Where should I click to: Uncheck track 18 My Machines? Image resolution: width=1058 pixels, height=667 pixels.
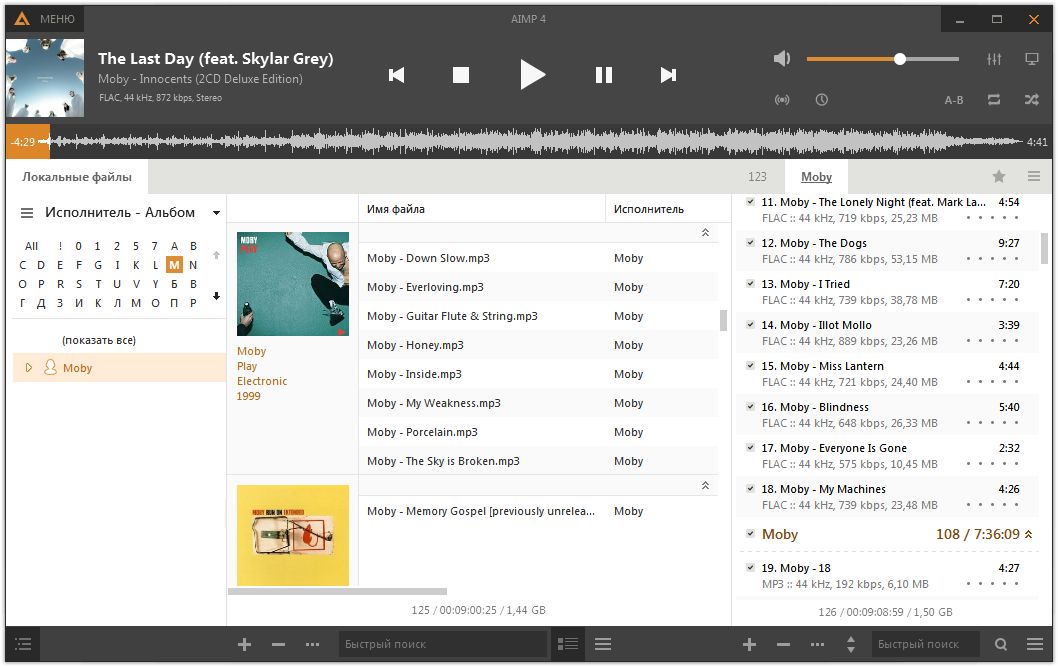tap(750, 489)
